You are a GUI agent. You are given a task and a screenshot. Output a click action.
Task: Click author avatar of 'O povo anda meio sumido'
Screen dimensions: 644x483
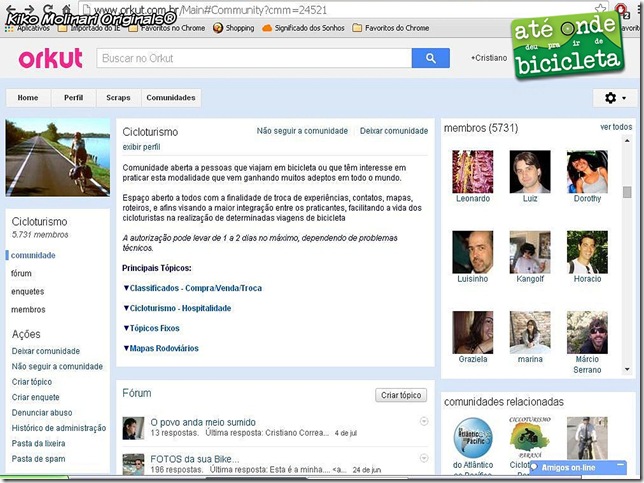coord(133,428)
